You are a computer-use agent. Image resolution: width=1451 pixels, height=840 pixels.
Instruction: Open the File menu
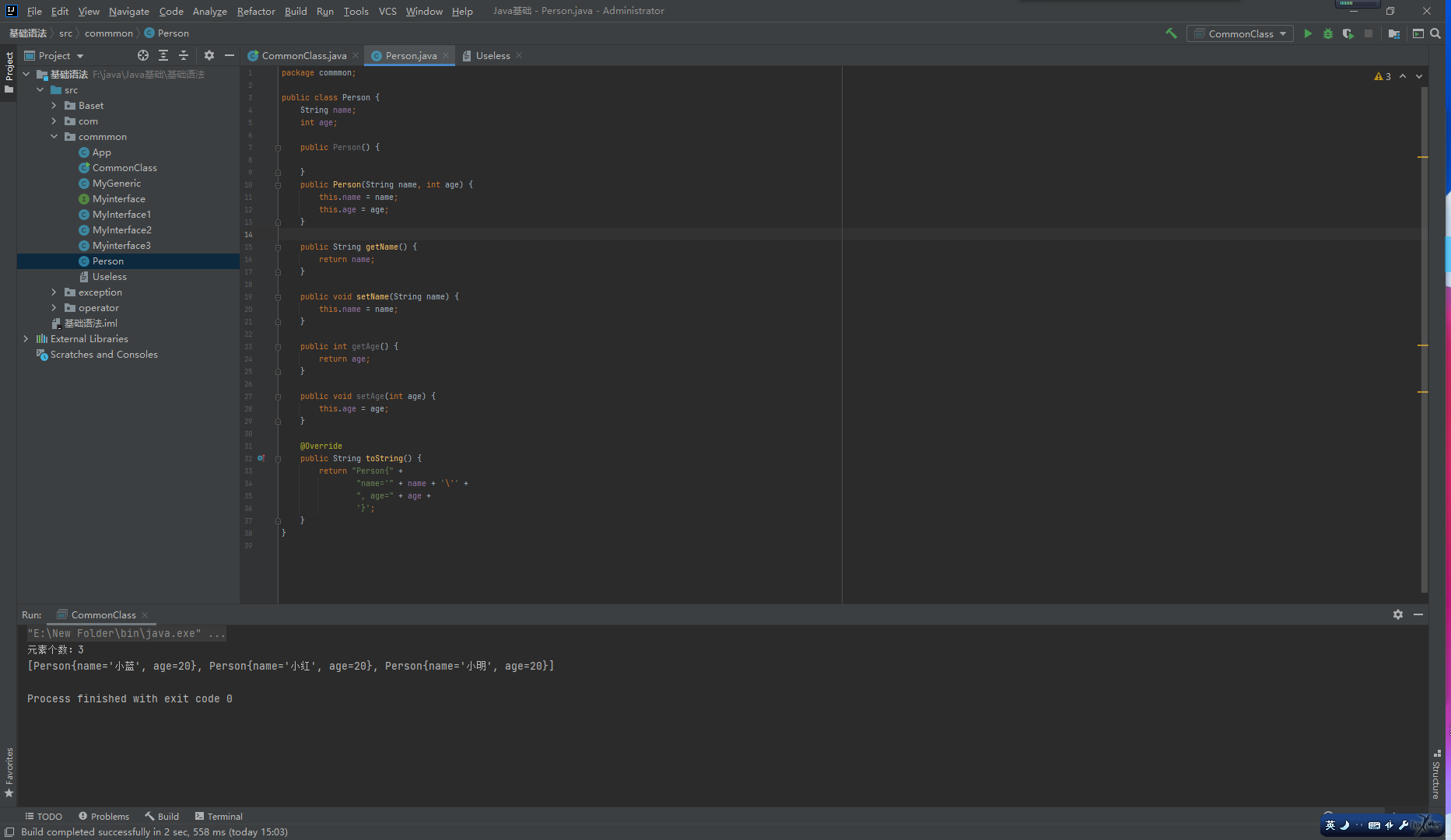coord(34,11)
